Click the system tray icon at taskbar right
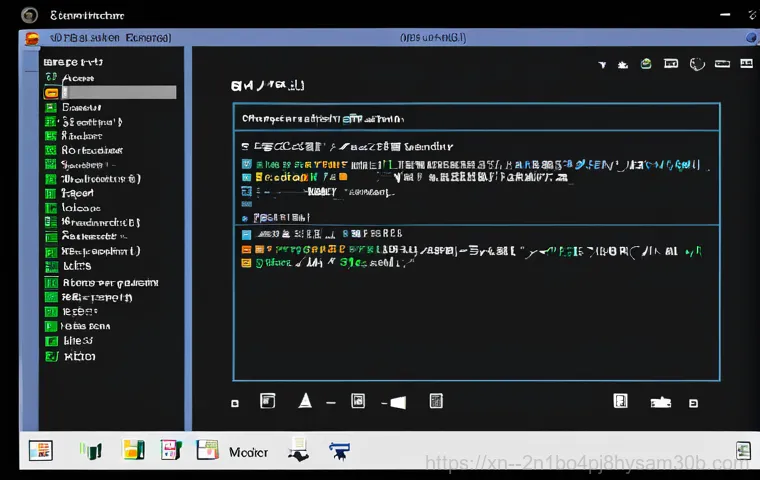 click(742, 450)
